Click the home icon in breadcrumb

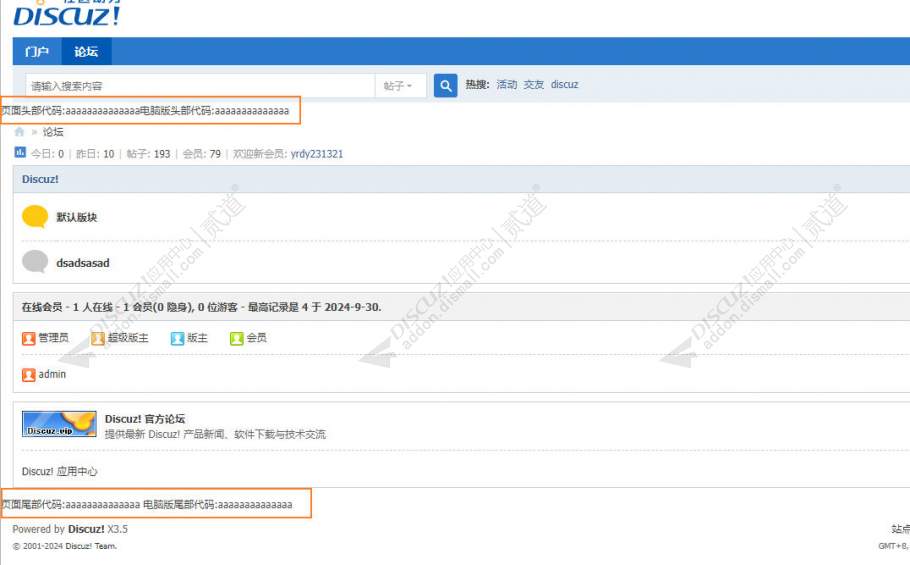(19, 132)
